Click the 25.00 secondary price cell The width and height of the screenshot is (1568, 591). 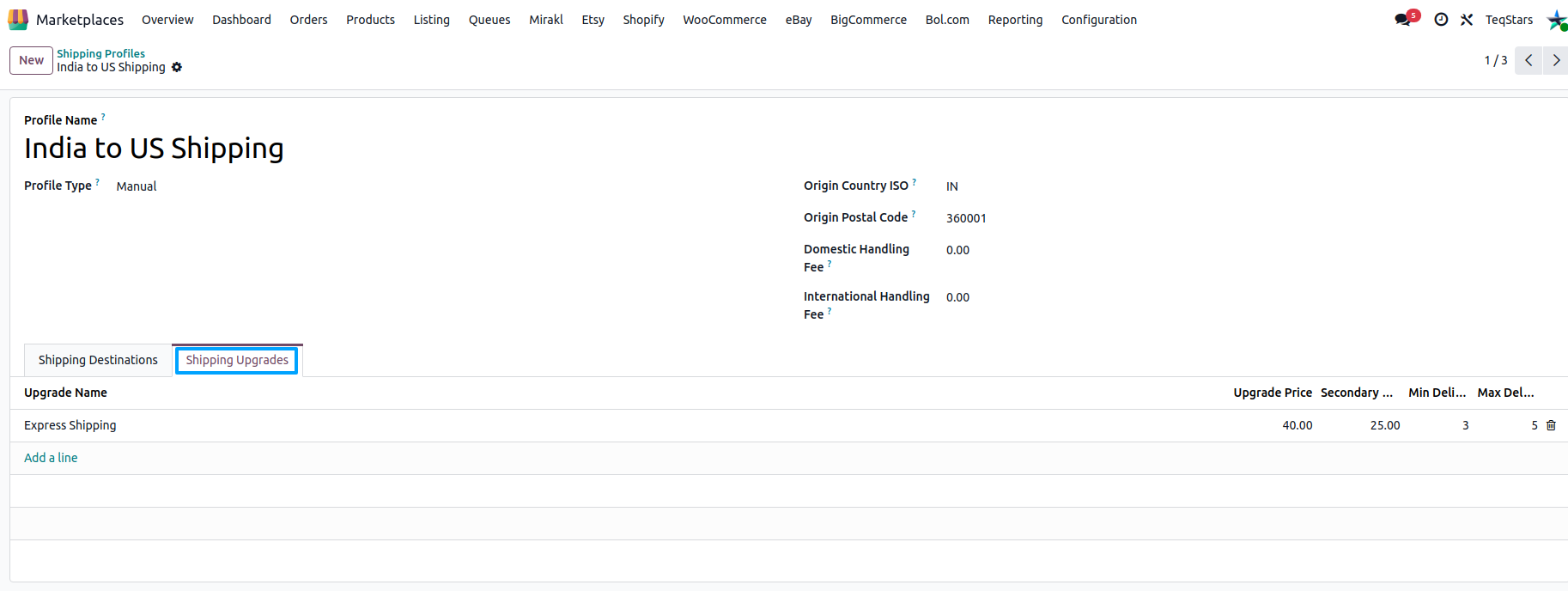pos(1384,425)
